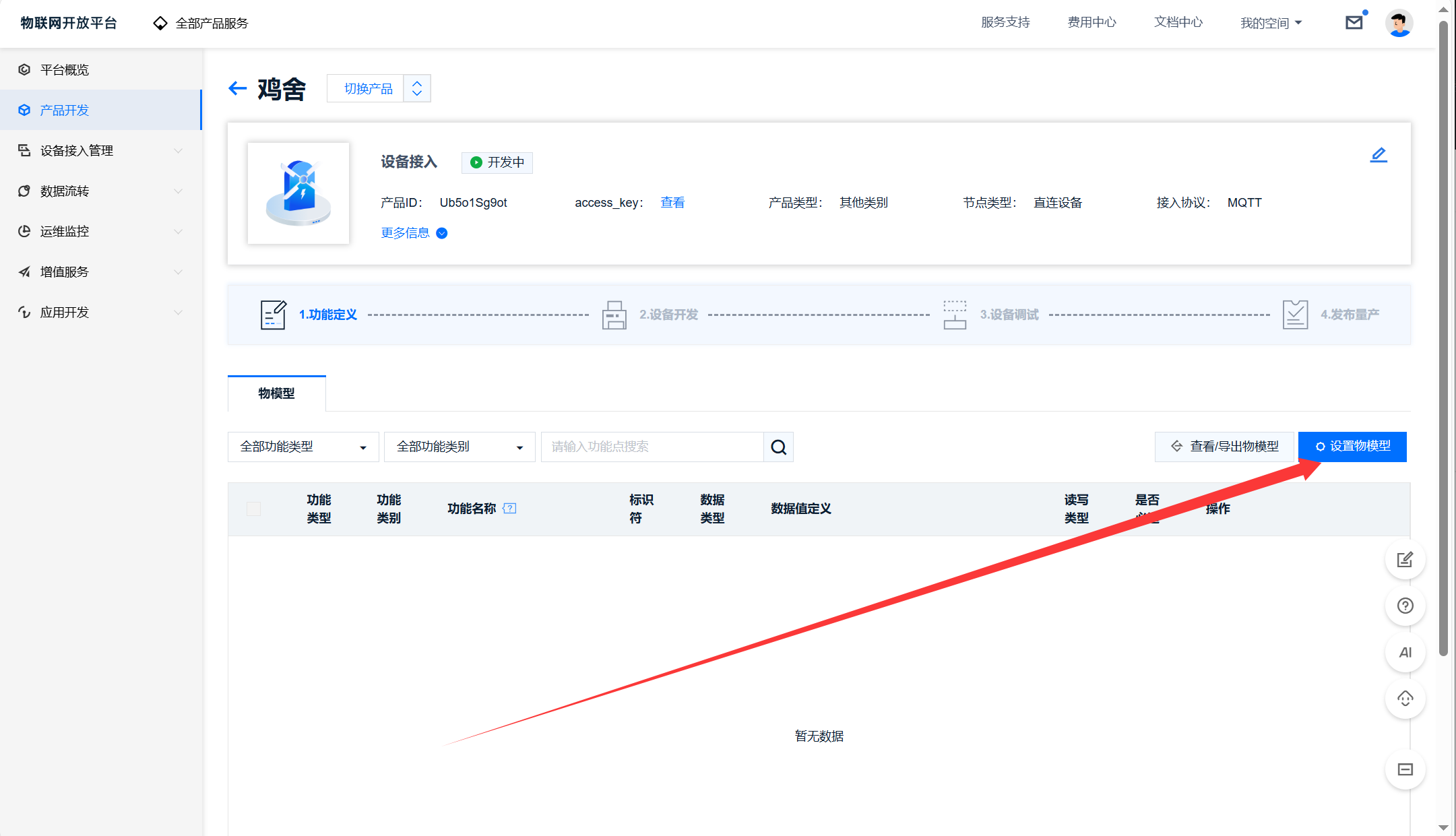Click the floating help question mark icon
This screenshot has height=836, width=1456.
1405,606
